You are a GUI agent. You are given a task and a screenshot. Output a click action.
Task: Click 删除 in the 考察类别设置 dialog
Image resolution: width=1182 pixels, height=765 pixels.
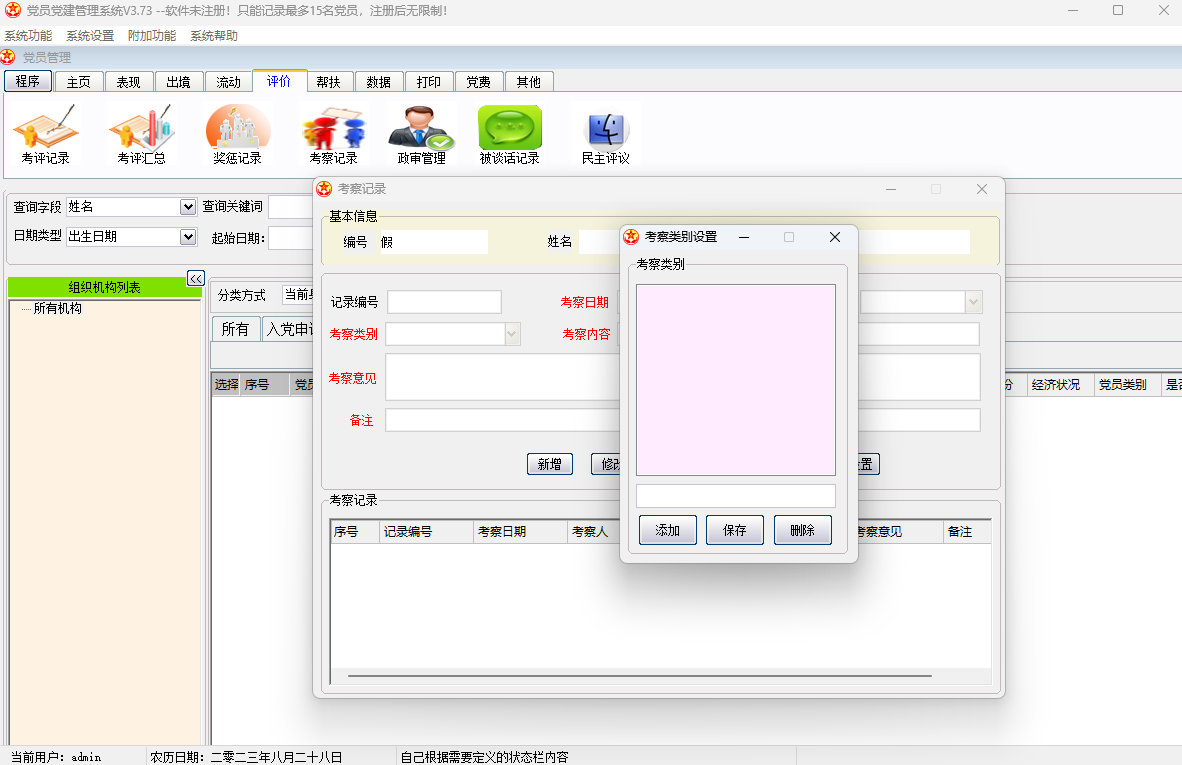coord(803,530)
